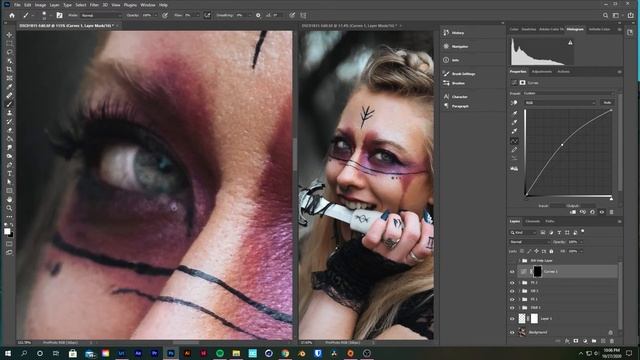This screenshot has width=640, height=360.
Task: Open the Kind filter dropdown in Layers
Action: tap(523, 233)
